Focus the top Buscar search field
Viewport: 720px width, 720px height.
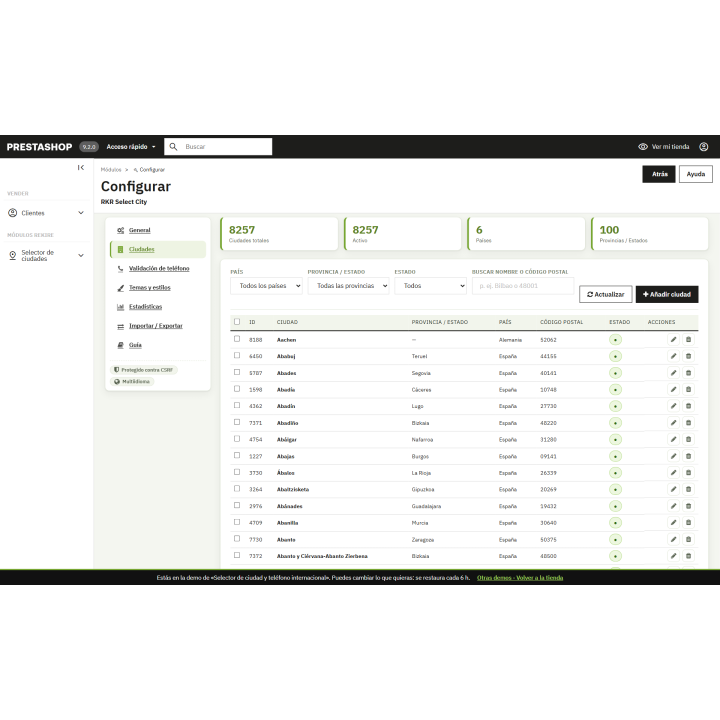point(218,146)
